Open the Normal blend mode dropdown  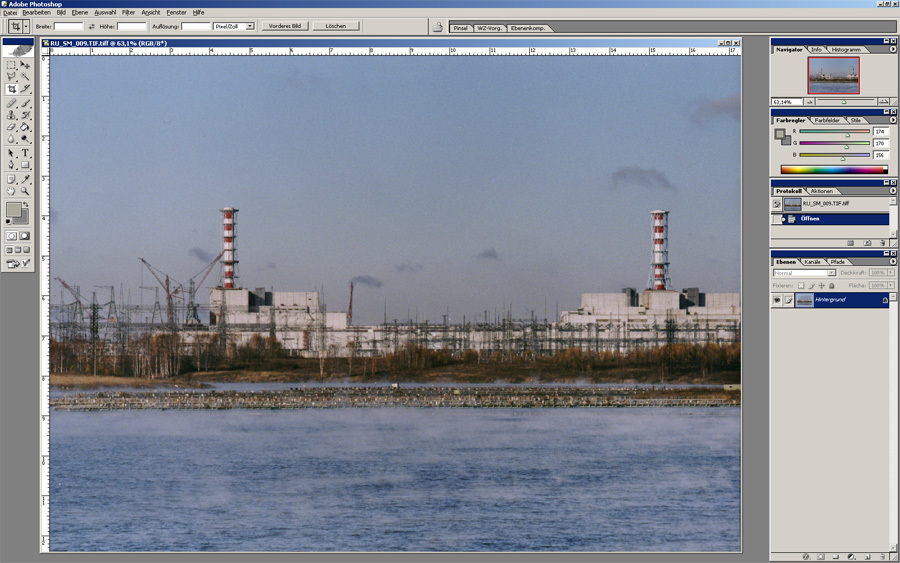click(831, 273)
